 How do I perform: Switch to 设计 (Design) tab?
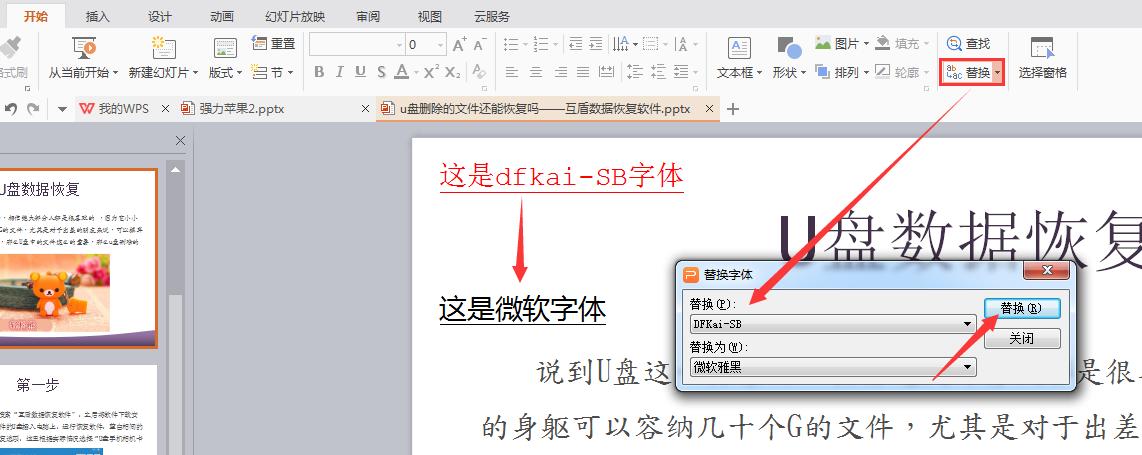point(160,17)
